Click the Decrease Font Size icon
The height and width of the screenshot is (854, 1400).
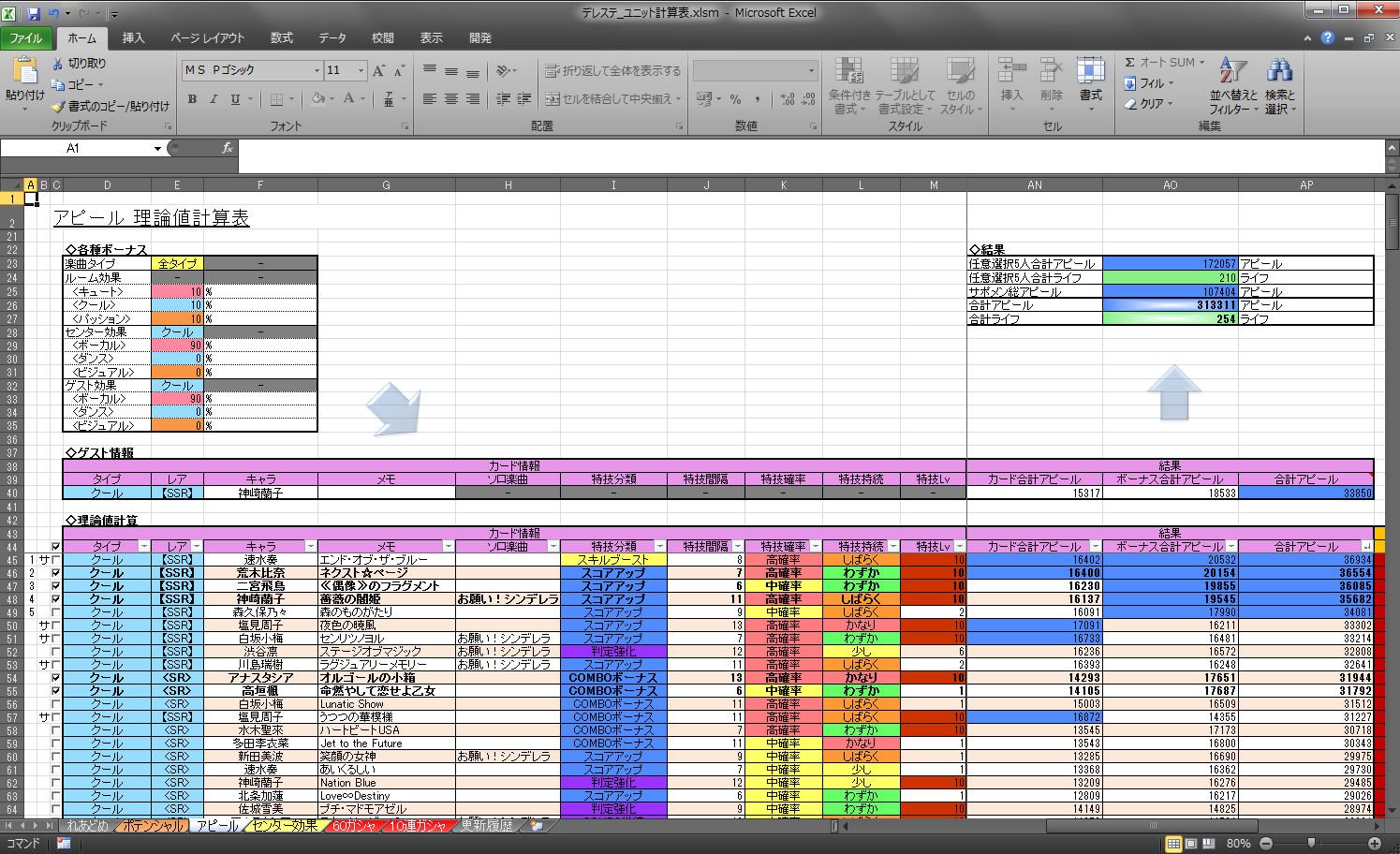399,71
